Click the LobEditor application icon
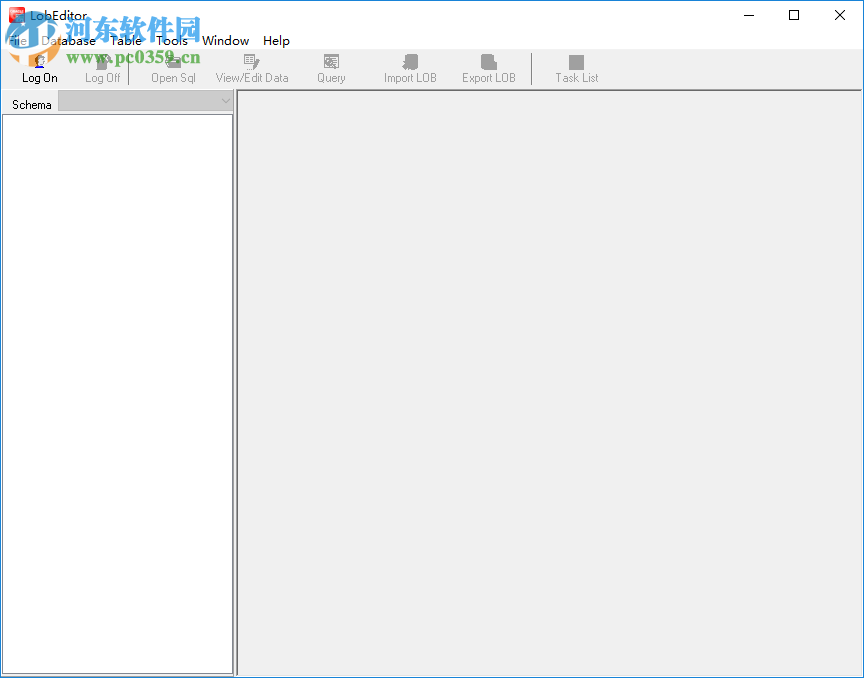 [x=17, y=15]
